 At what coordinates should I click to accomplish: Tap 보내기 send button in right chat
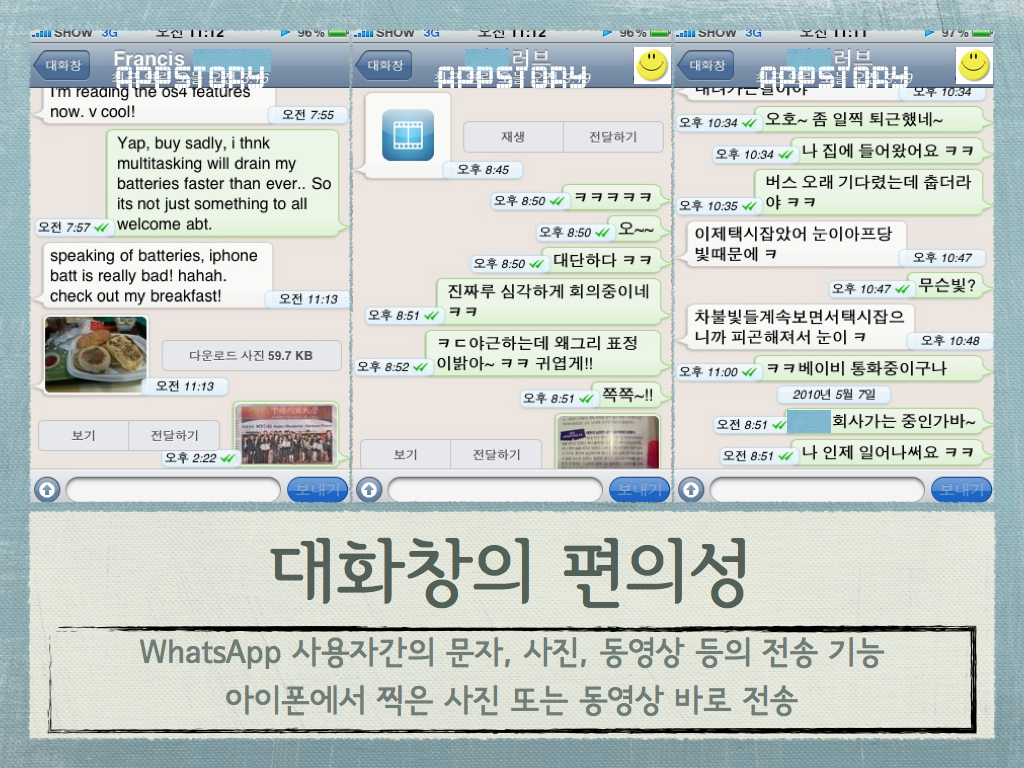962,489
